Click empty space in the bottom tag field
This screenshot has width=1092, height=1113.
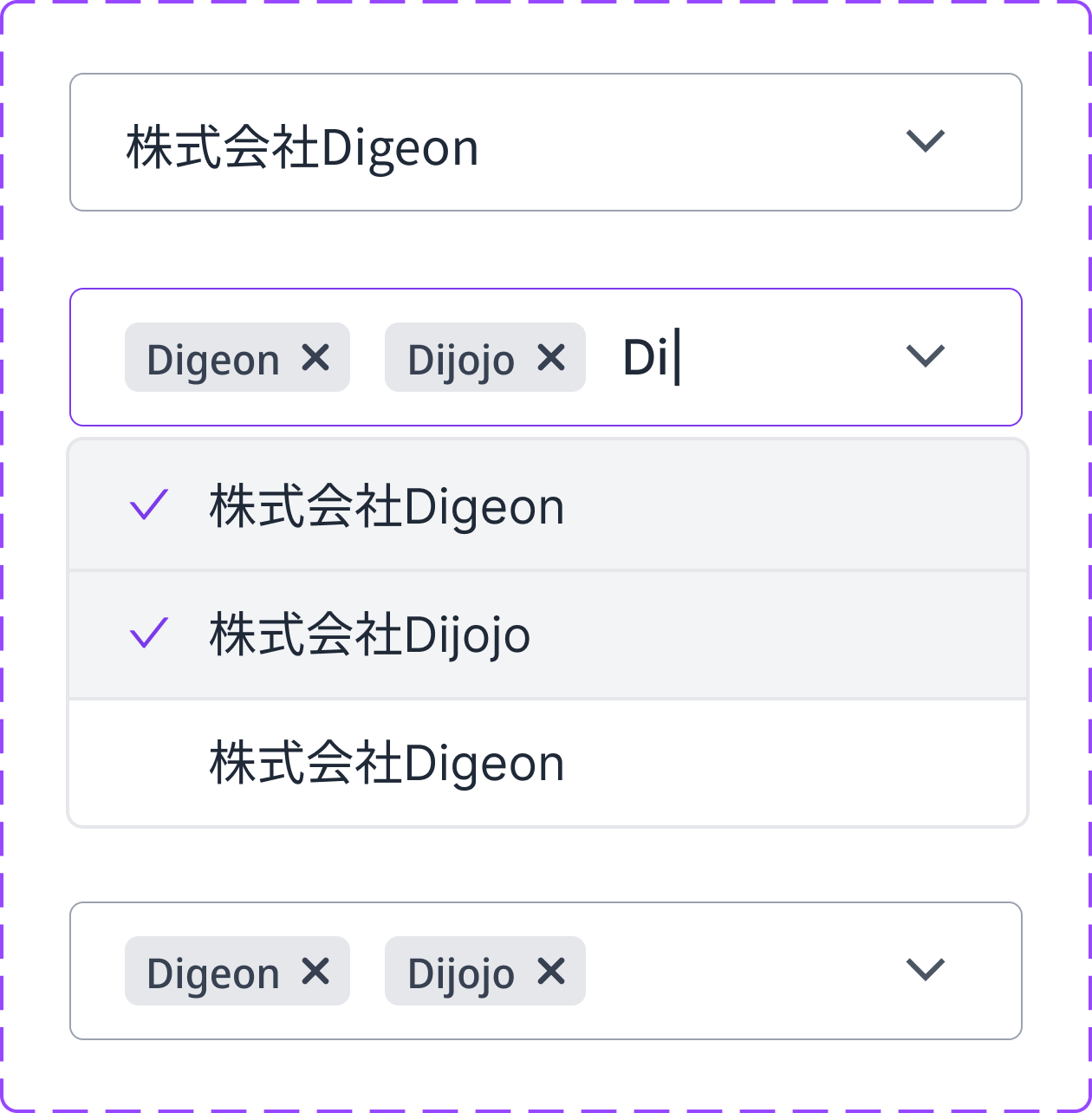click(x=737, y=971)
